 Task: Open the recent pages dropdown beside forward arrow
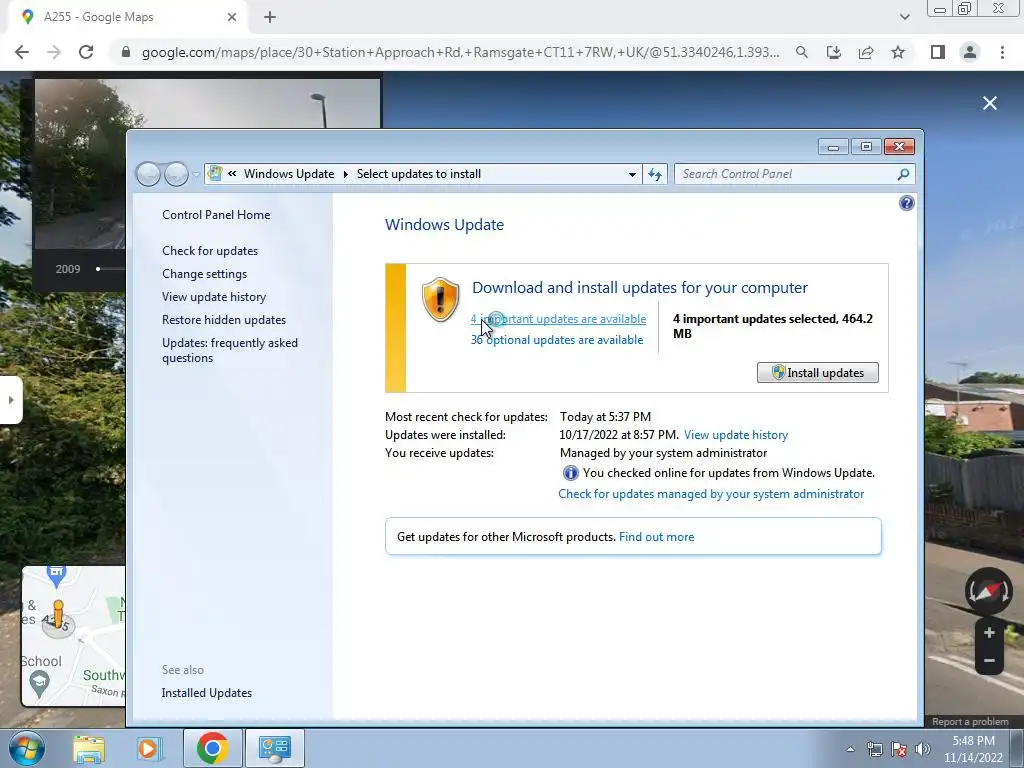pyautogui.click(x=196, y=174)
